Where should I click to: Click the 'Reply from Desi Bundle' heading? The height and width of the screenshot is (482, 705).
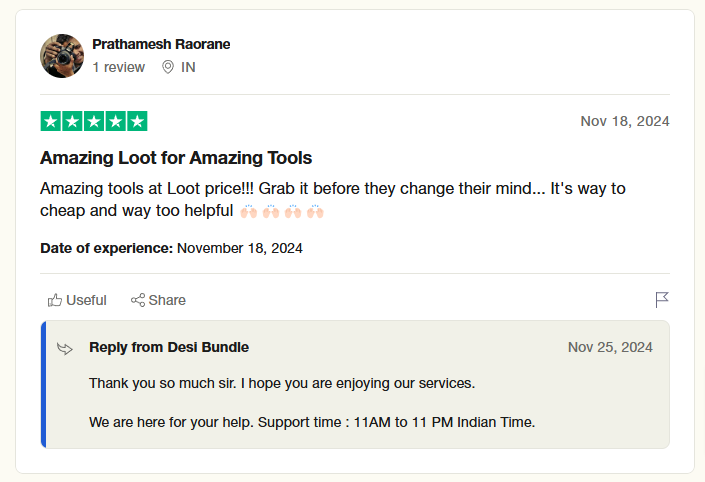[169, 347]
